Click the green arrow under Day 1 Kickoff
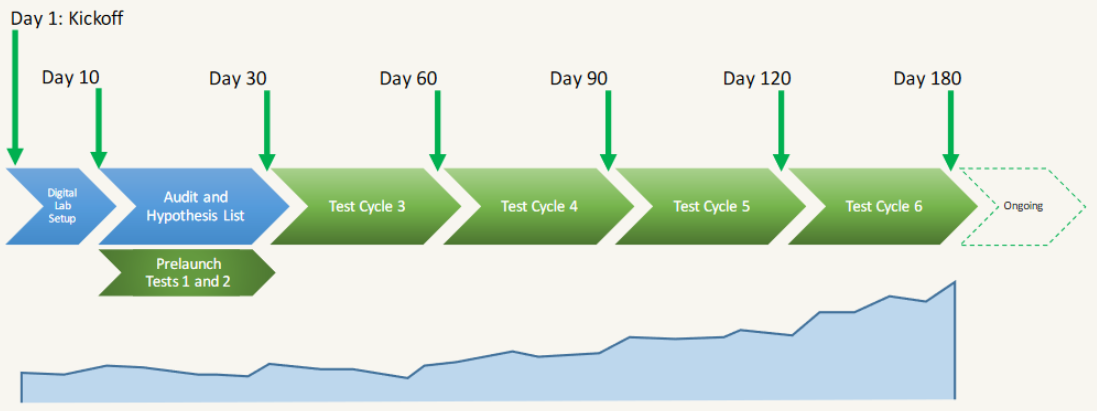Screen dimensions: 1097x411 [15, 97]
